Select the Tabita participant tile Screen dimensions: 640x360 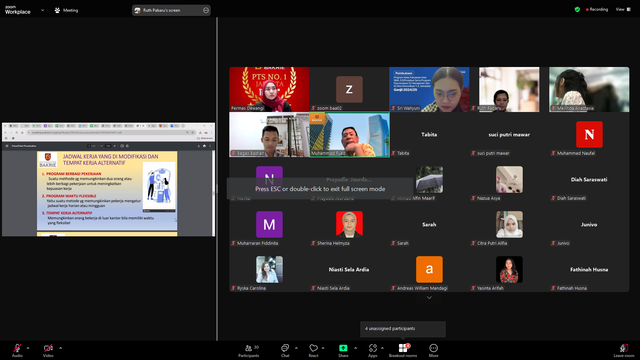[429, 134]
